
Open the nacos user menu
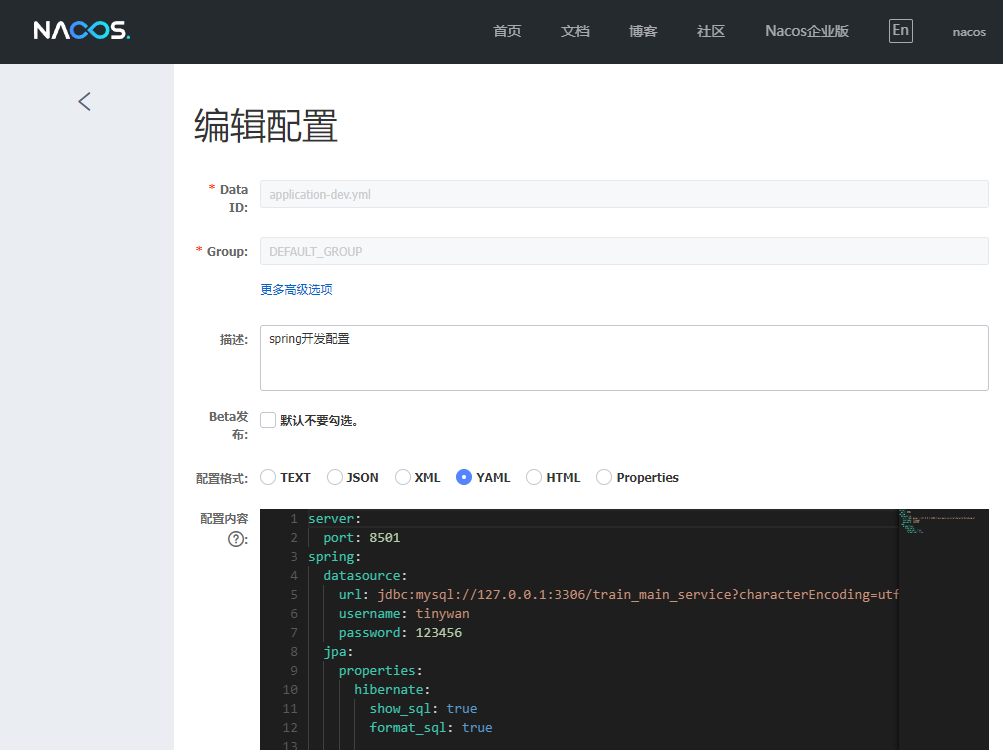[968, 32]
